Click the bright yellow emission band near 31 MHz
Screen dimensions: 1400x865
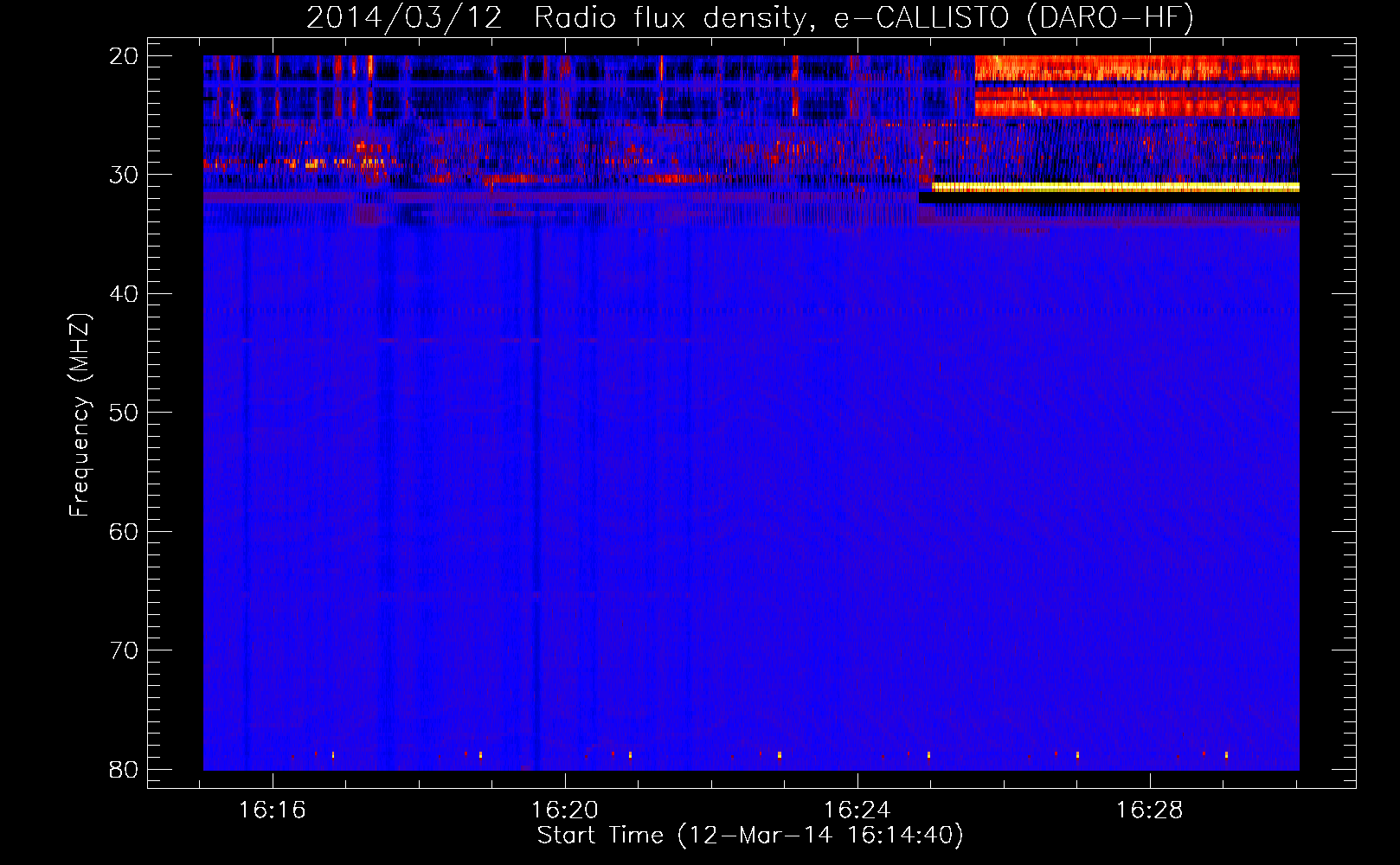(x=1115, y=187)
